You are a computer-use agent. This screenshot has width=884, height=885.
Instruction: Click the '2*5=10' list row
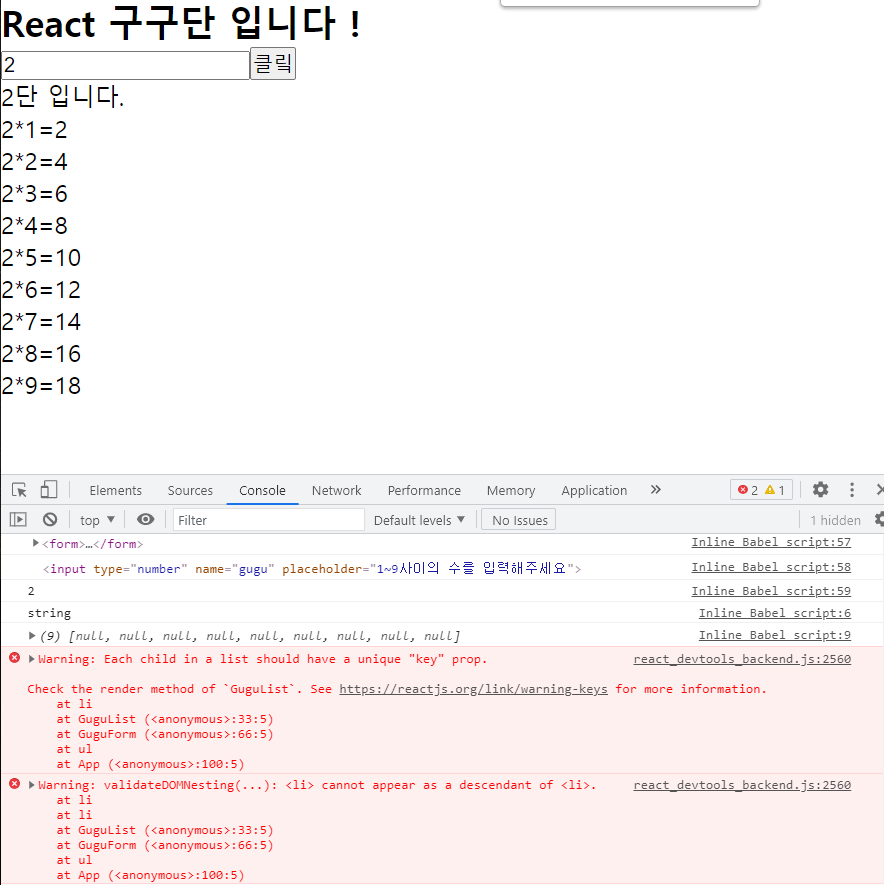41,258
